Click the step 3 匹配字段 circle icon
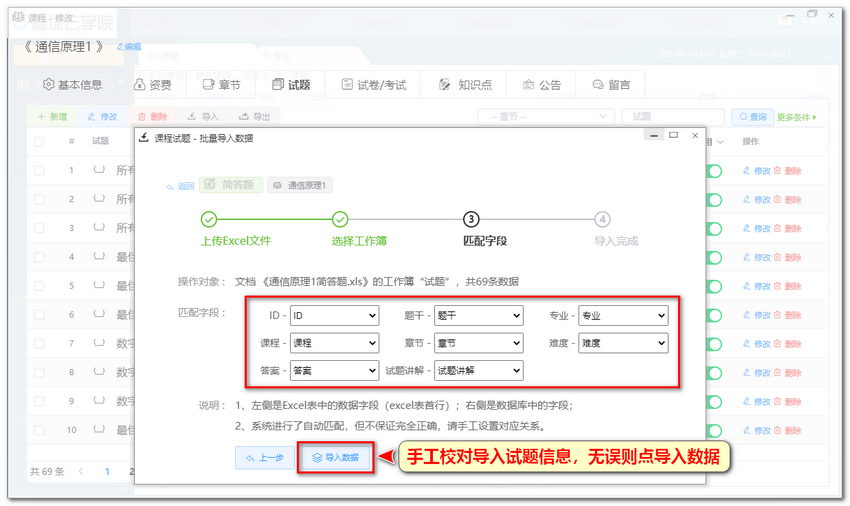The width and height of the screenshot is (850, 506). [x=471, y=219]
